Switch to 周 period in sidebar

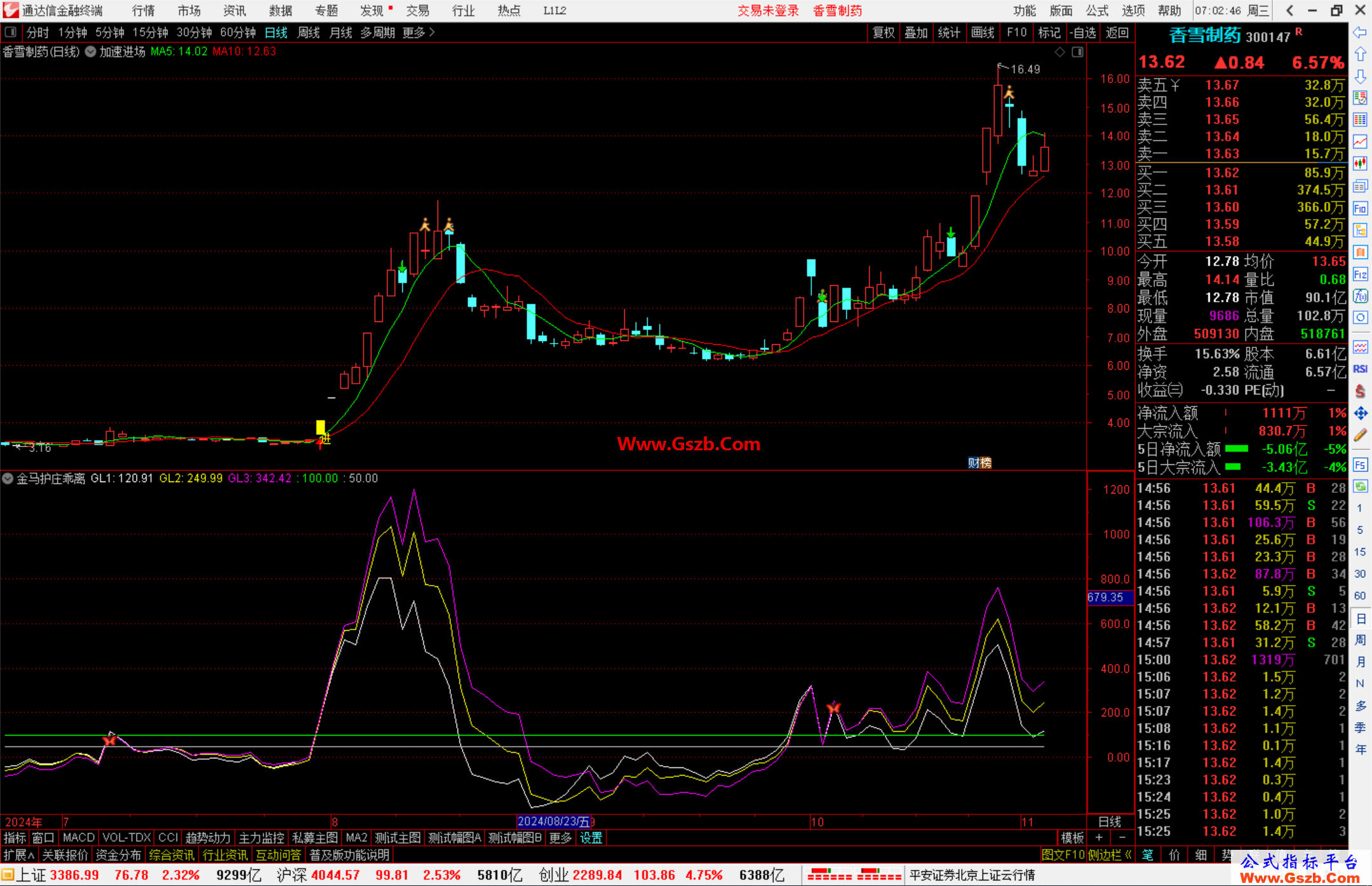1360,640
